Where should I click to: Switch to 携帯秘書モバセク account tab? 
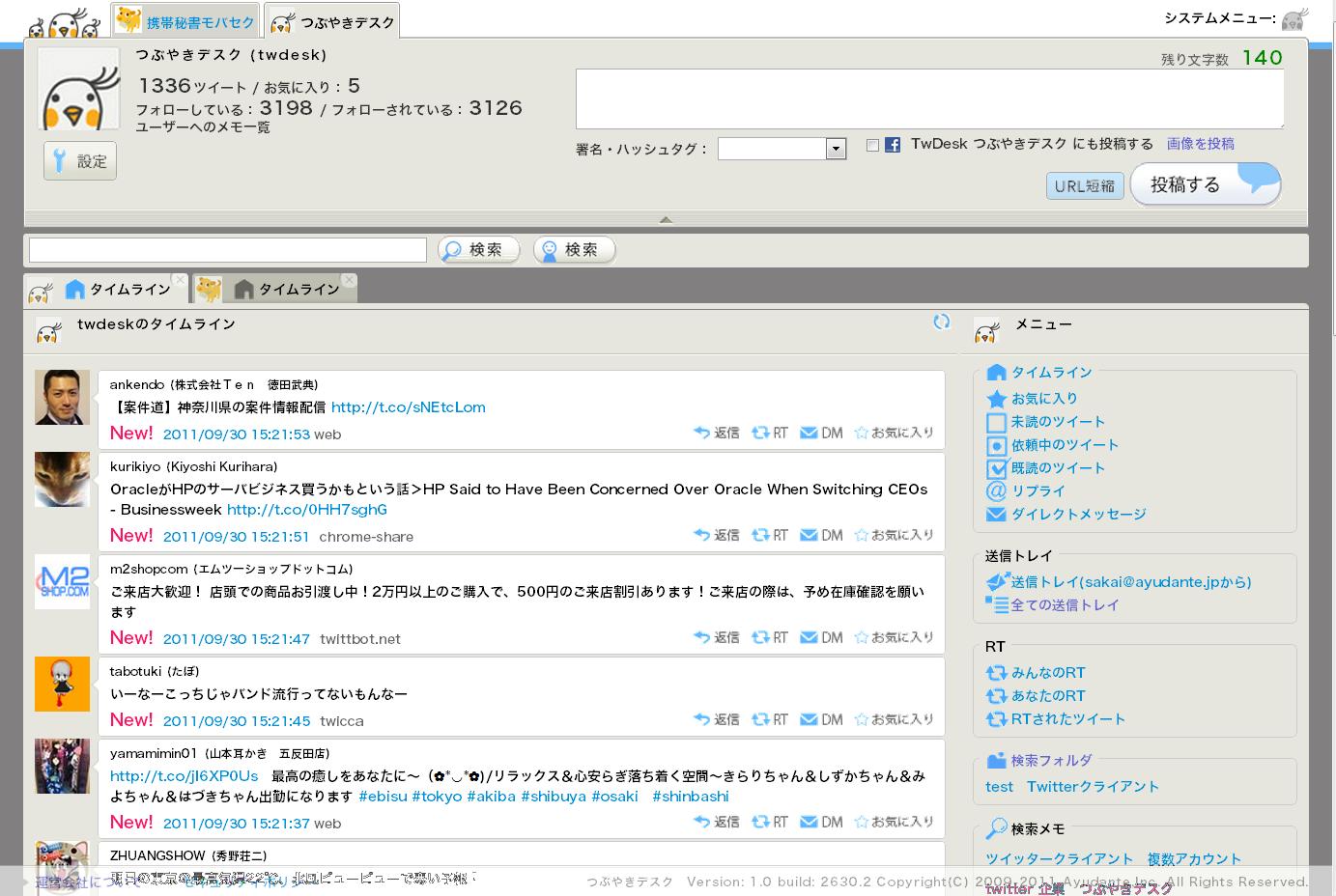pos(186,21)
